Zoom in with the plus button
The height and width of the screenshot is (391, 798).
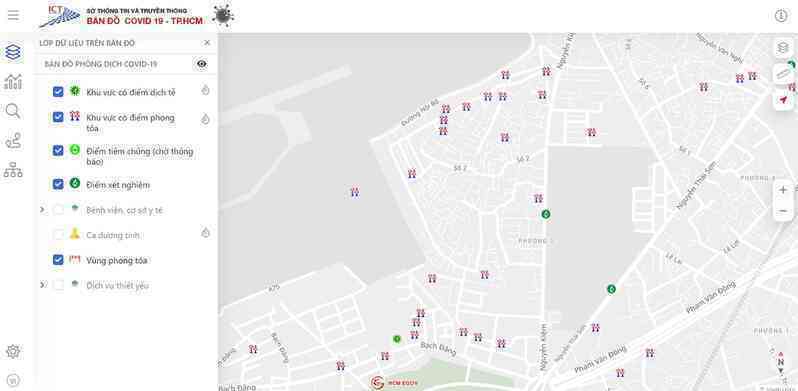click(783, 190)
